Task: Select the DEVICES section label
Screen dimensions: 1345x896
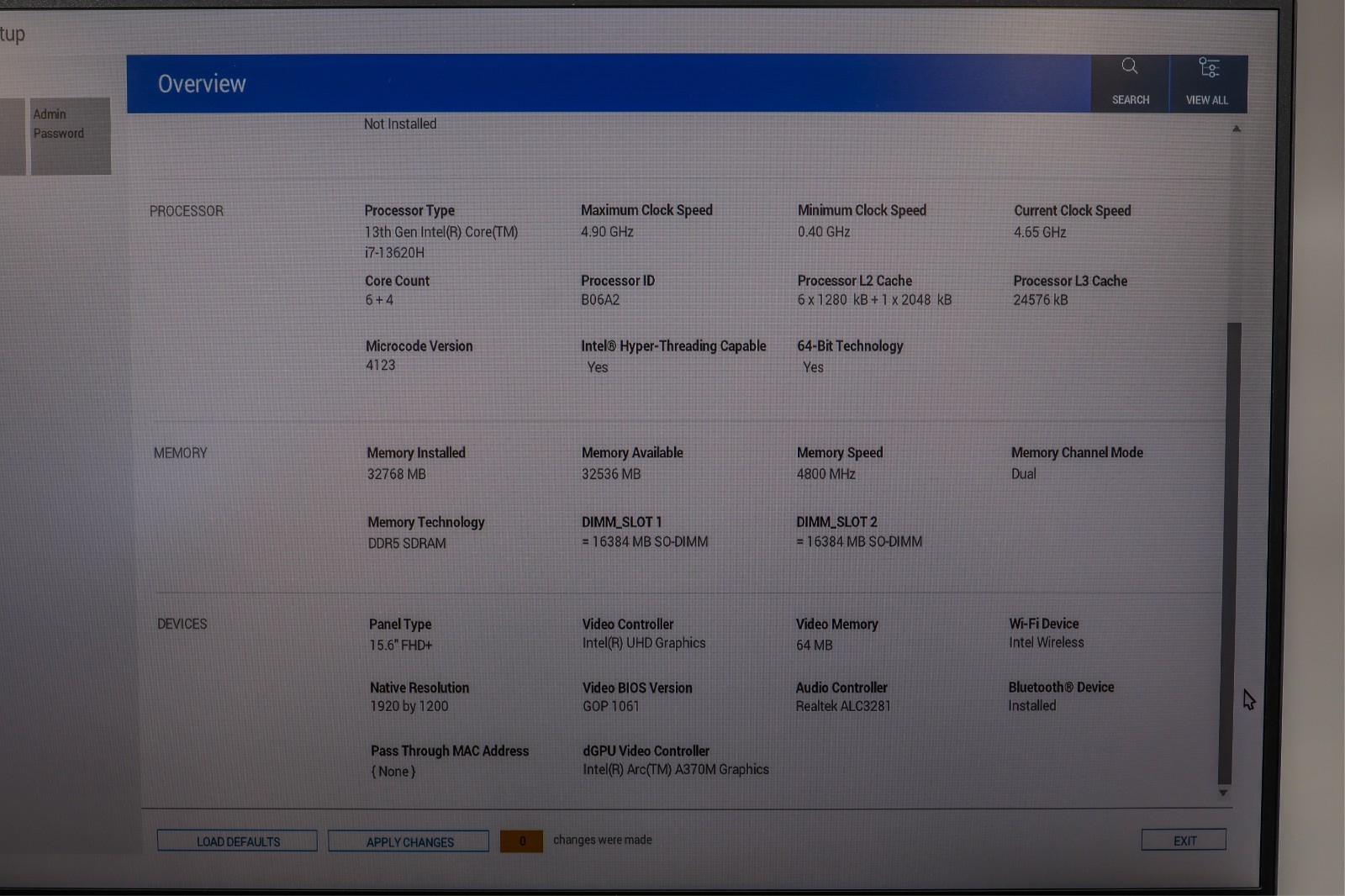Action: 182,624
